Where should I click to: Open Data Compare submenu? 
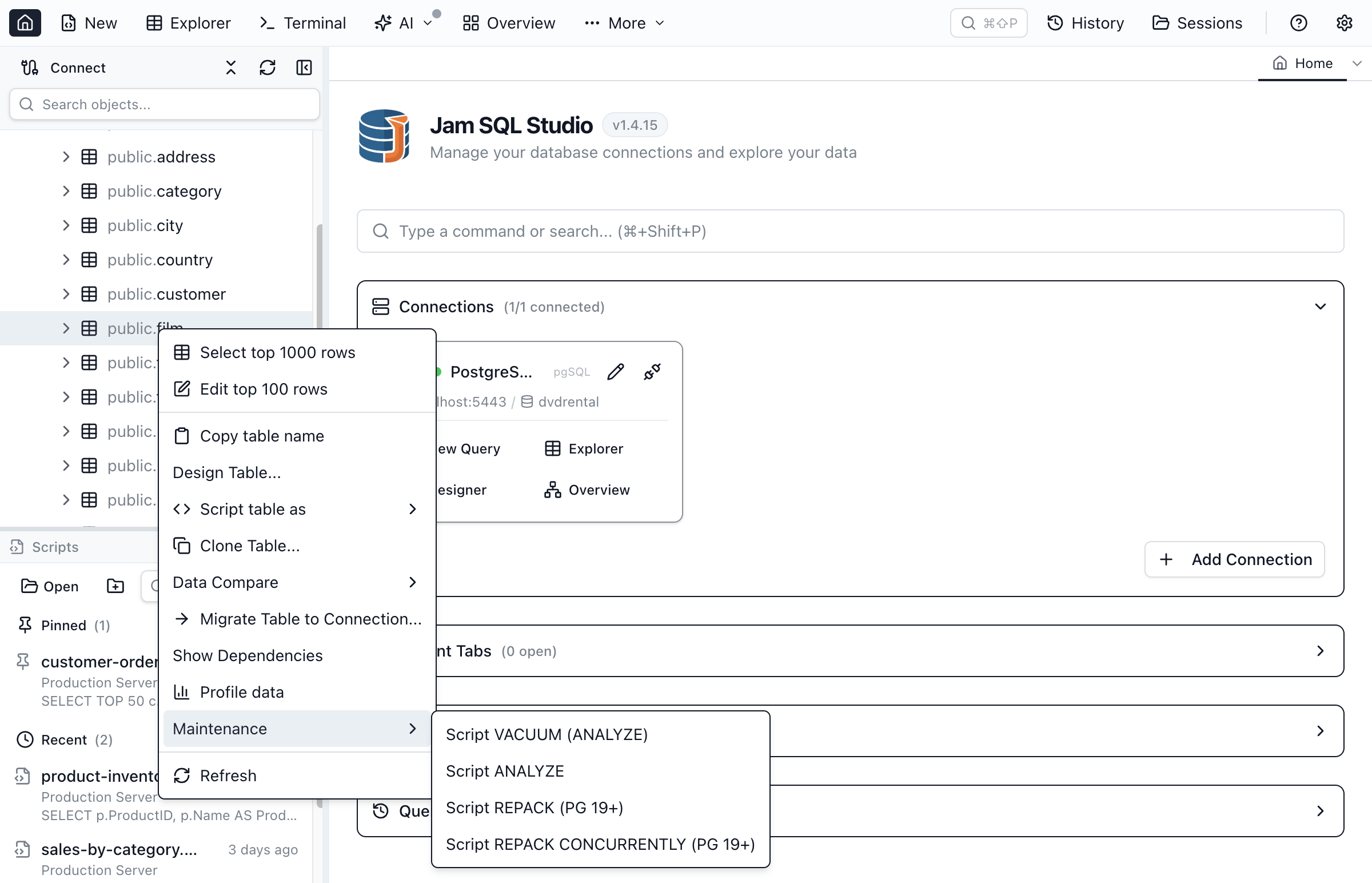coord(297,583)
